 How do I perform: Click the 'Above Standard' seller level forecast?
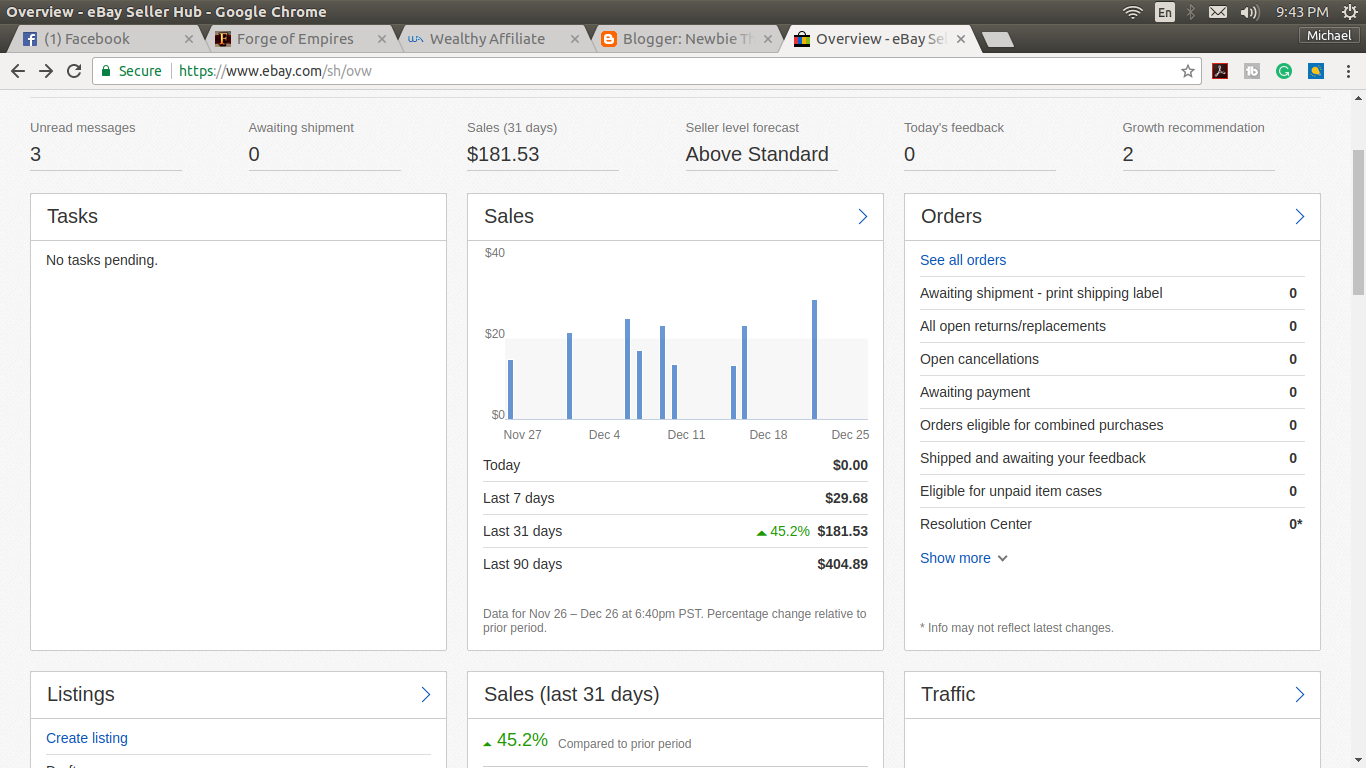point(757,154)
